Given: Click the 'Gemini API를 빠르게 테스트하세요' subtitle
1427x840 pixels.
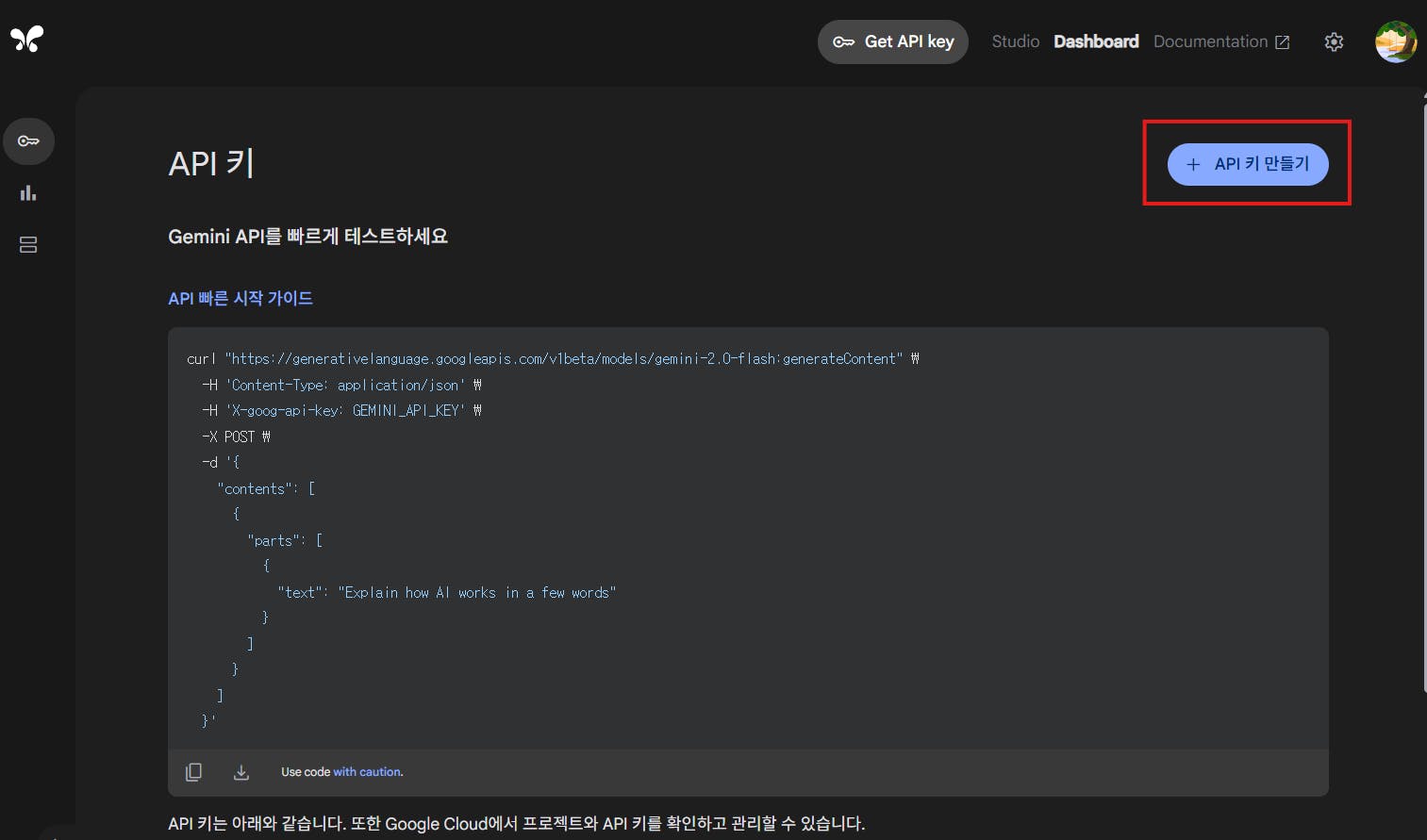Looking at the screenshot, I should 307,236.
